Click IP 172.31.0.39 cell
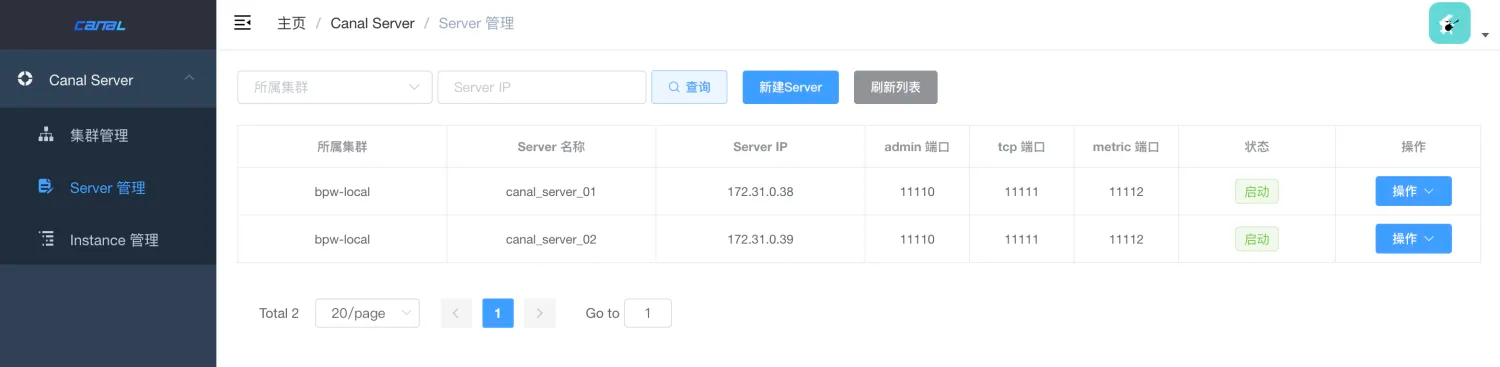1500x367 pixels. tap(760, 239)
